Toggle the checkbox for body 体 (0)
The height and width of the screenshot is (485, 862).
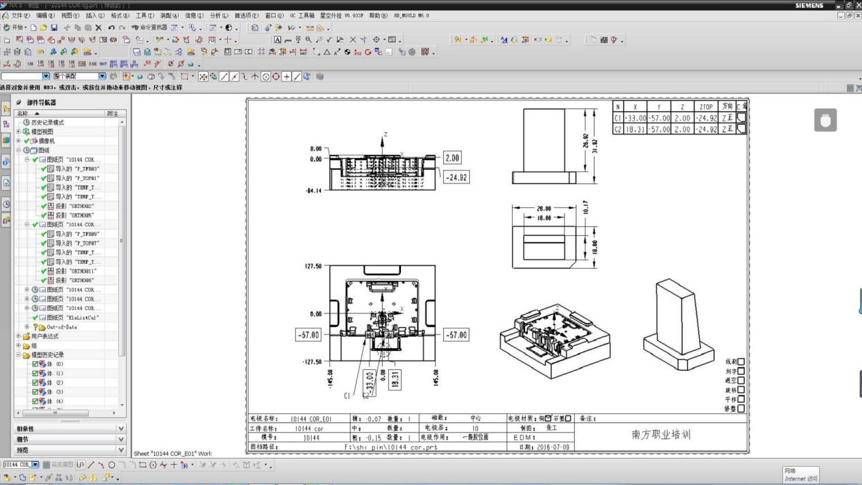click(35, 364)
